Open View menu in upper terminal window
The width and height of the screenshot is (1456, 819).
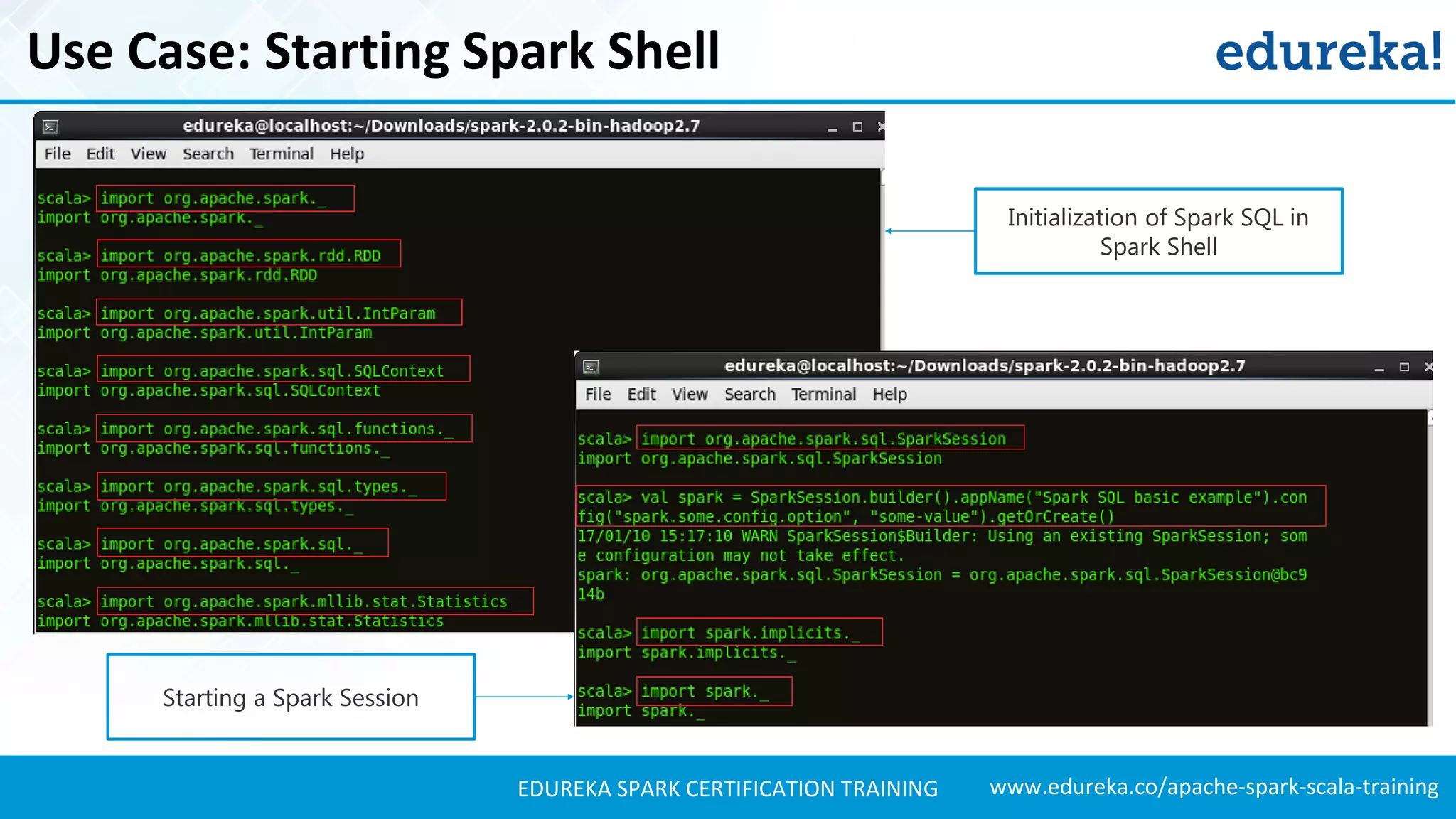148,154
